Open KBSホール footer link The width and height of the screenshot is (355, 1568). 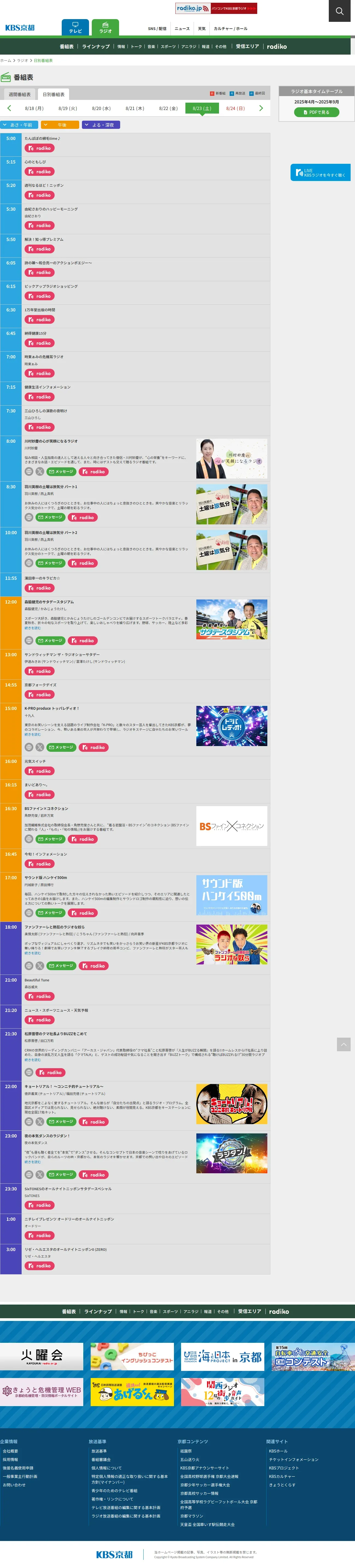point(278,1451)
